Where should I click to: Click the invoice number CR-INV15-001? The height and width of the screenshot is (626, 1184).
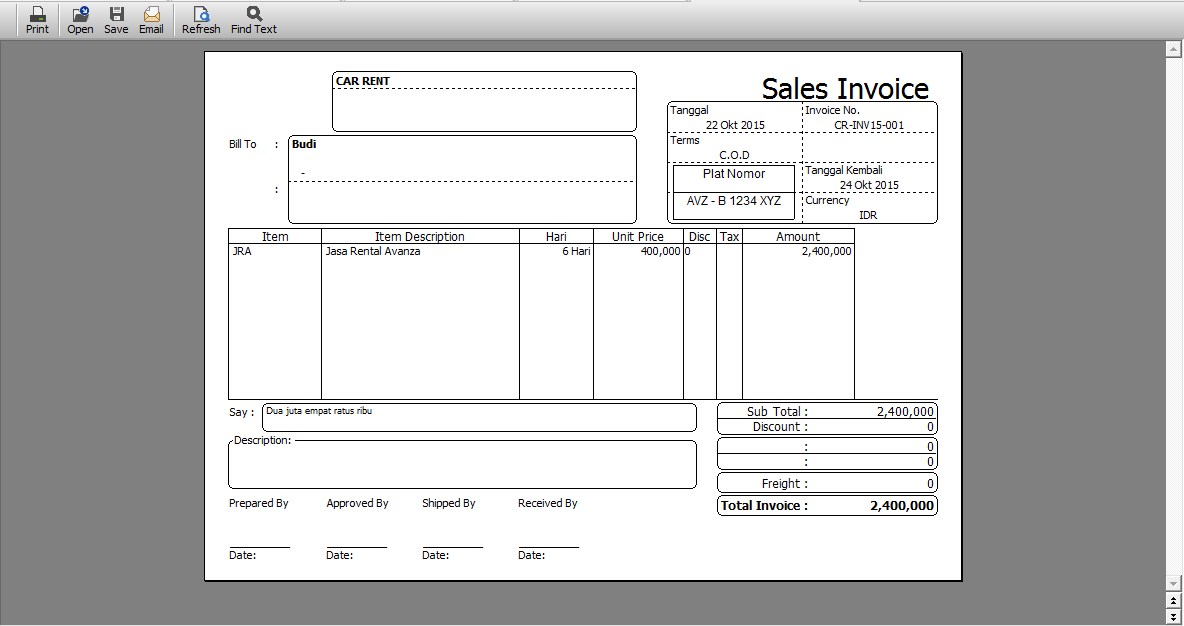(869, 126)
